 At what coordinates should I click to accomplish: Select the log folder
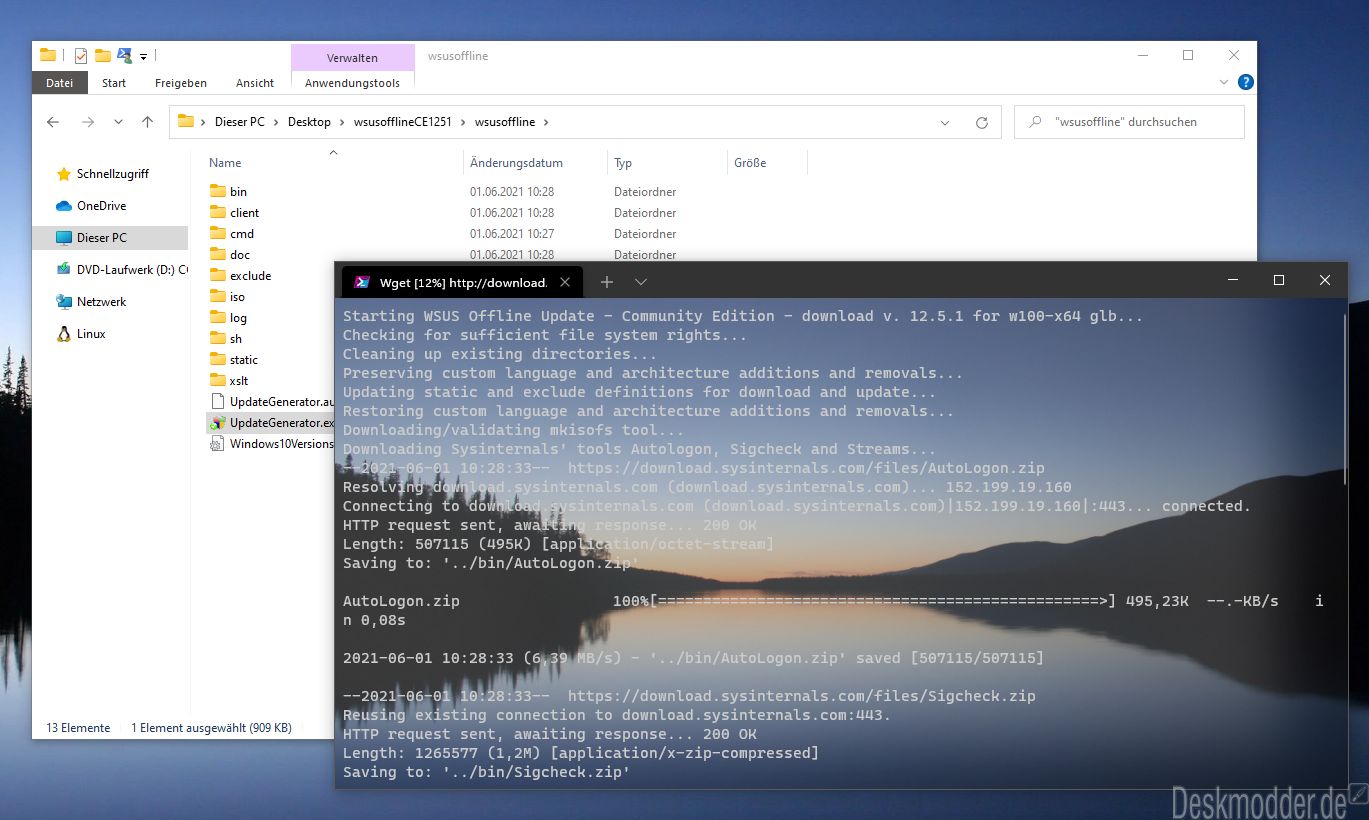tap(238, 318)
